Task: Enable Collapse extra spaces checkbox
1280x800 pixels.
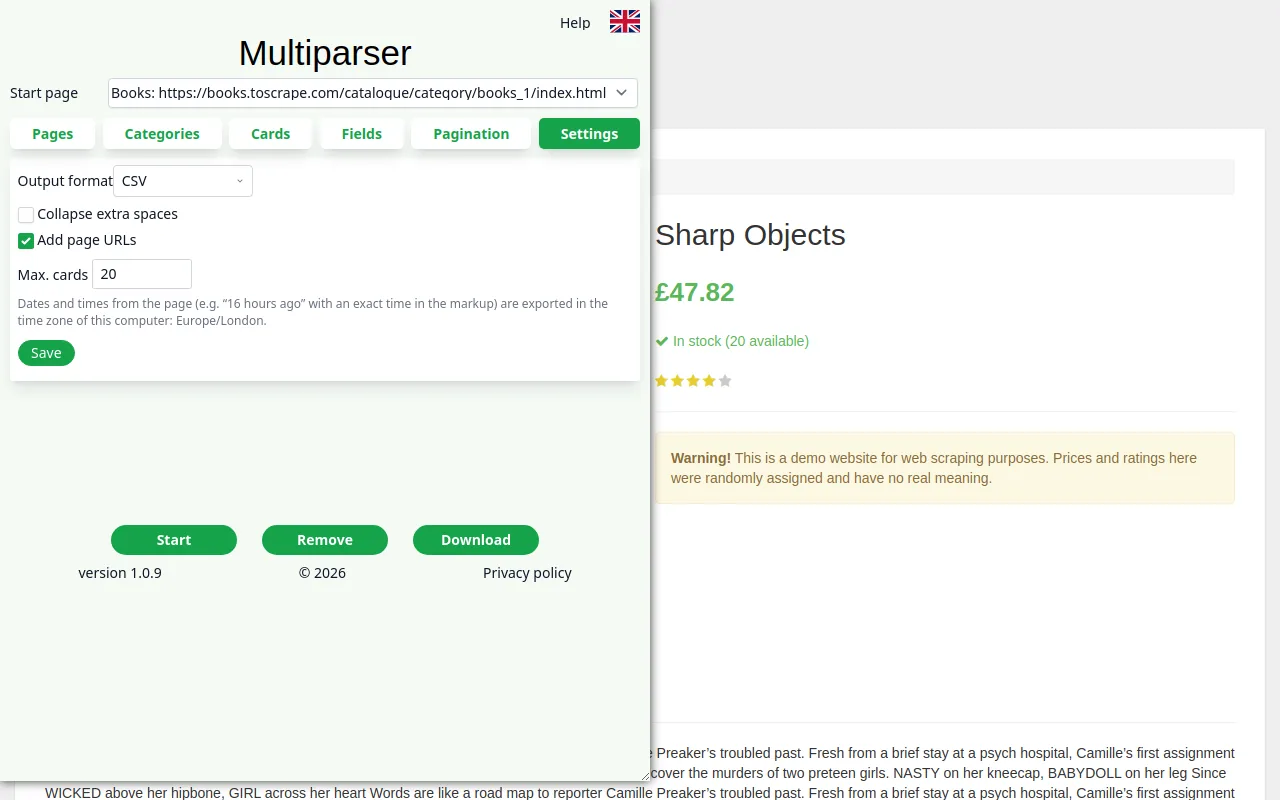Action: coord(26,214)
